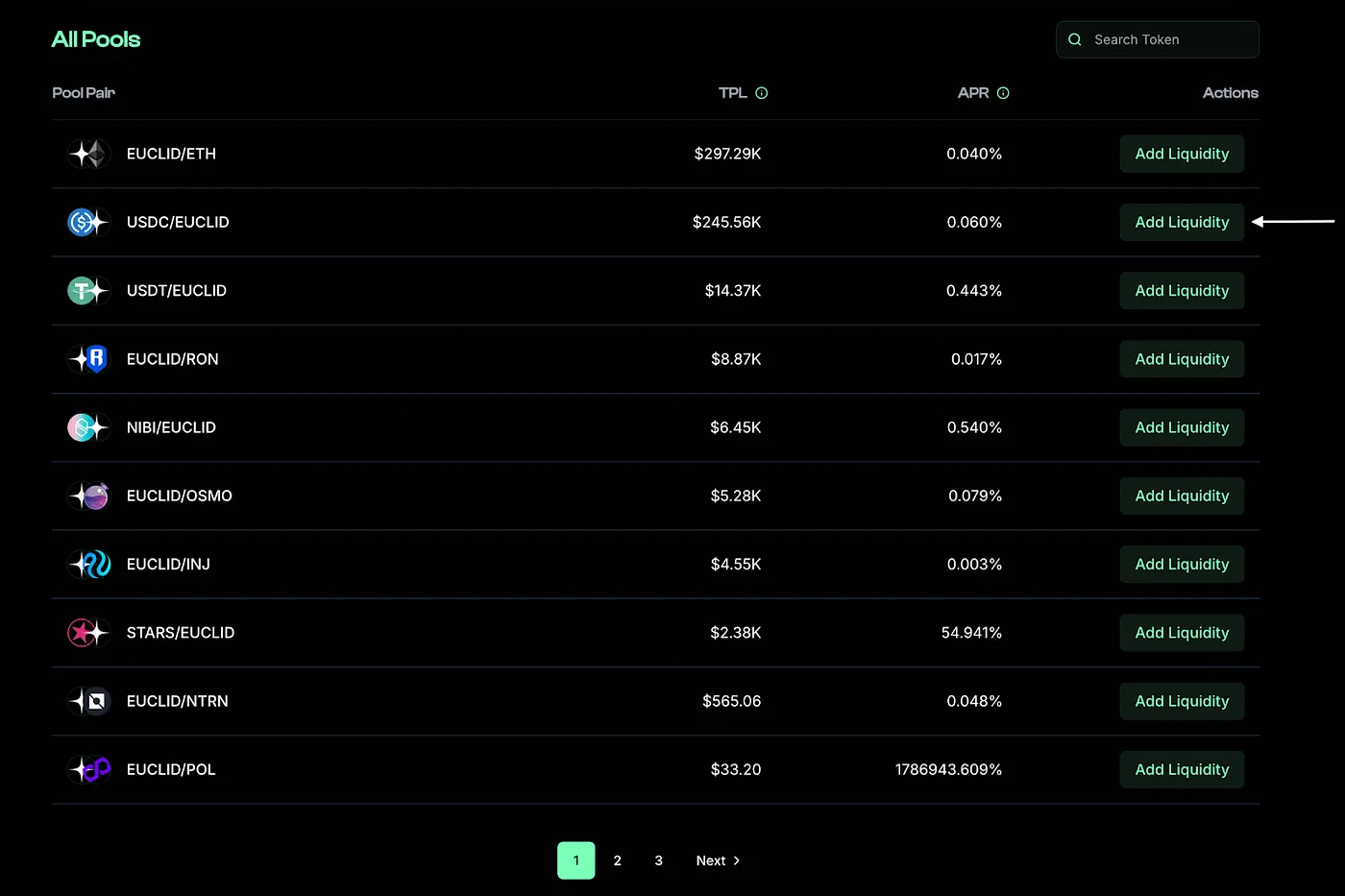Screen dimensions: 1345x896
Task: Select the EUCLID/OSMO pair name
Action: pyautogui.click(x=180, y=496)
